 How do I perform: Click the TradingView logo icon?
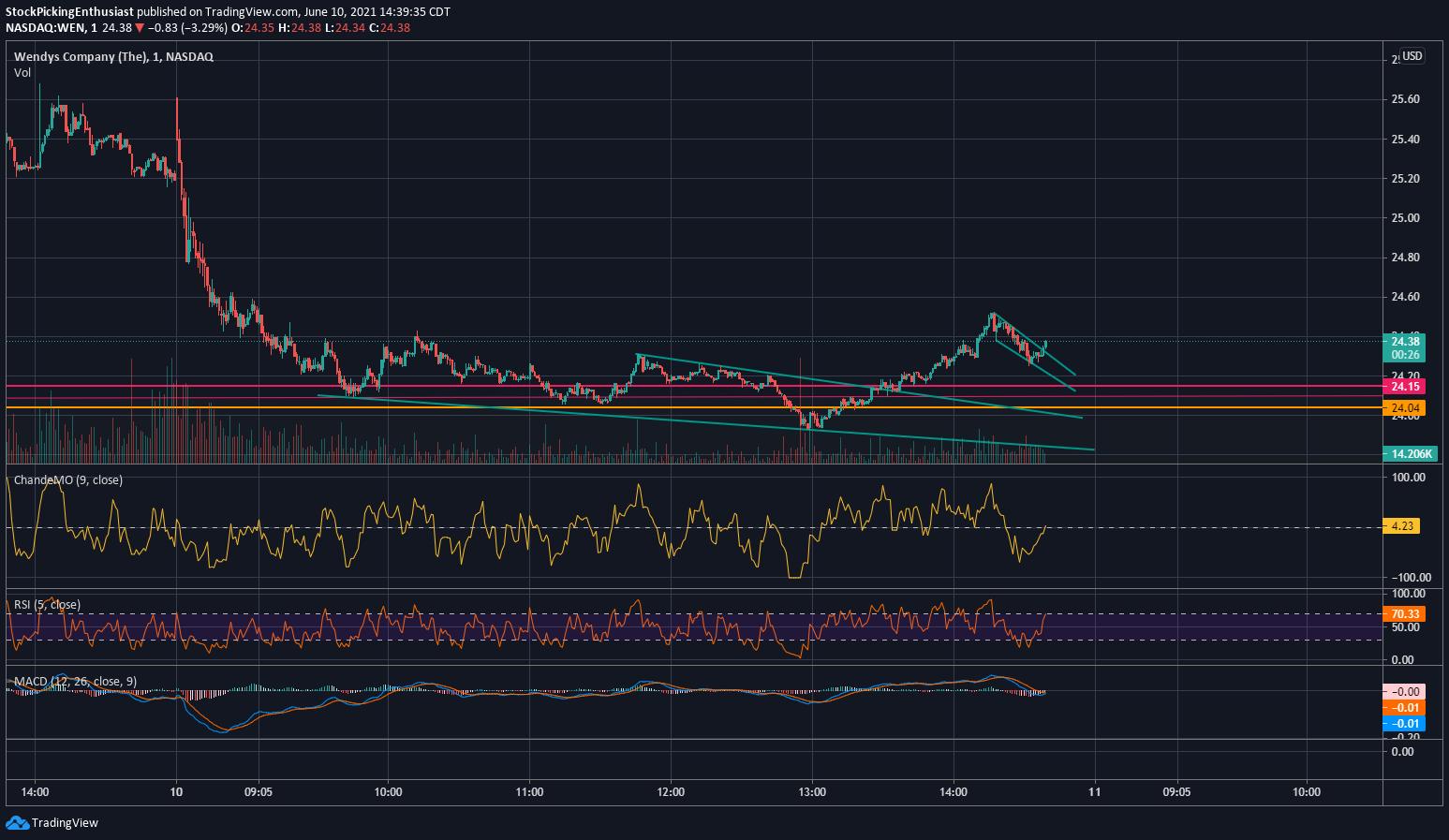17,822
